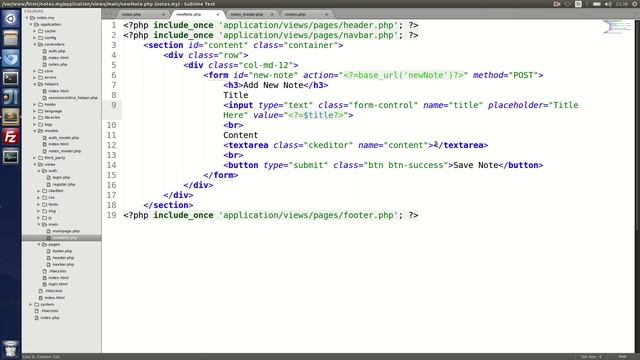Click the minimap code preview
This screenshot has height=360, width=640.
(x=617, y=28)
